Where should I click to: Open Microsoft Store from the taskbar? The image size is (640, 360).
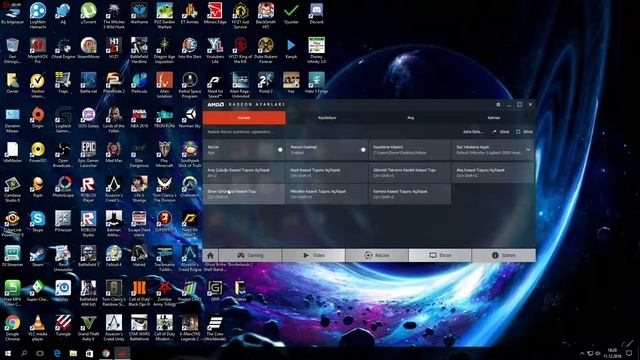pyautogui.click(x=89, y=353)
